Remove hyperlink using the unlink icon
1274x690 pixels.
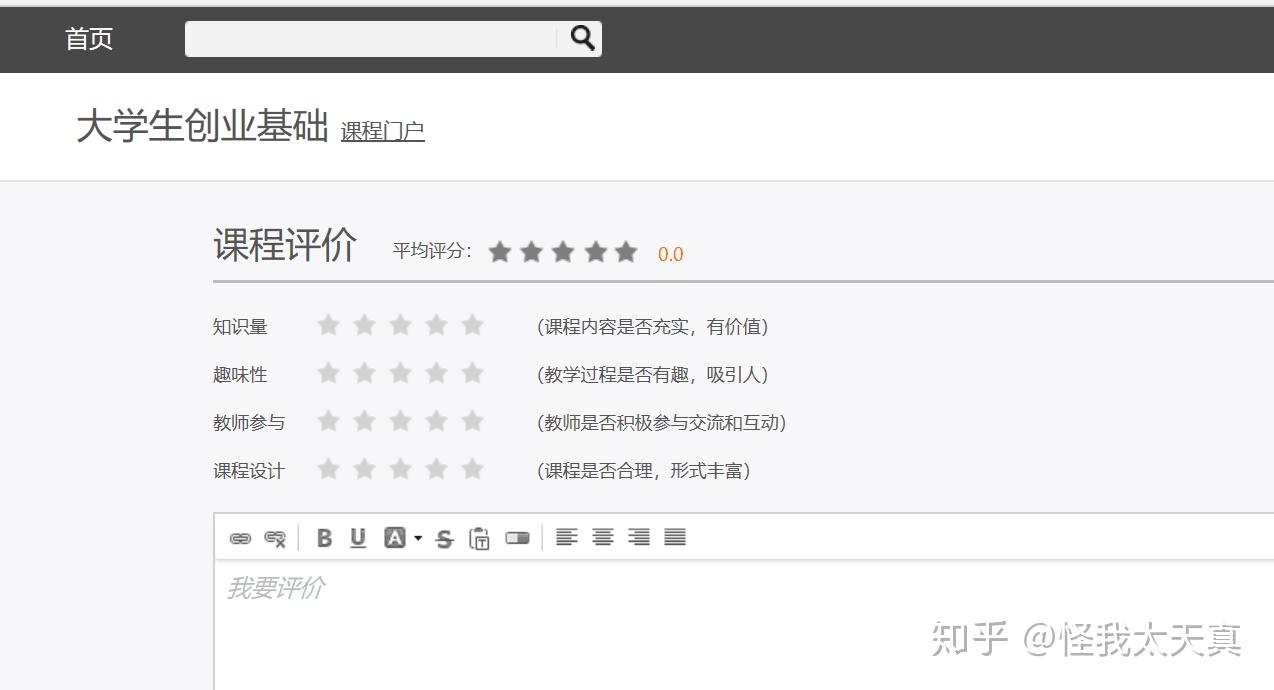tap(275, 538)
